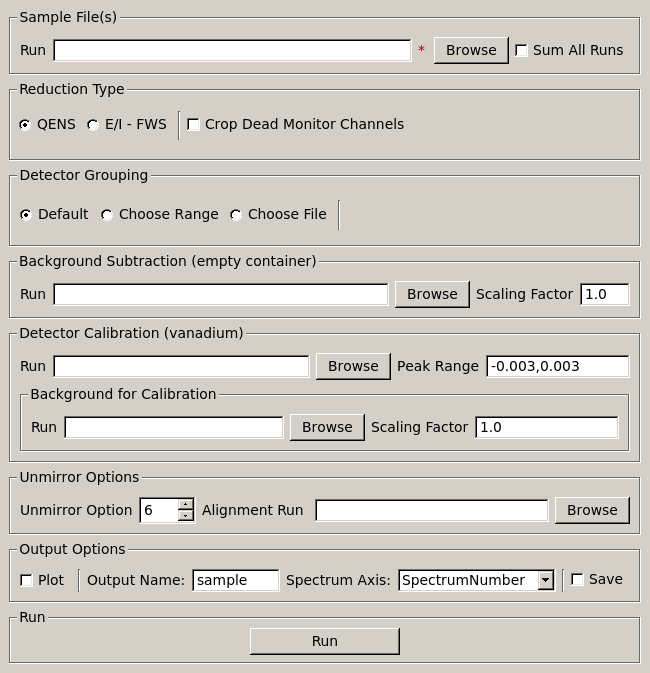Toggle the Save checkbox

pos(577,580)
